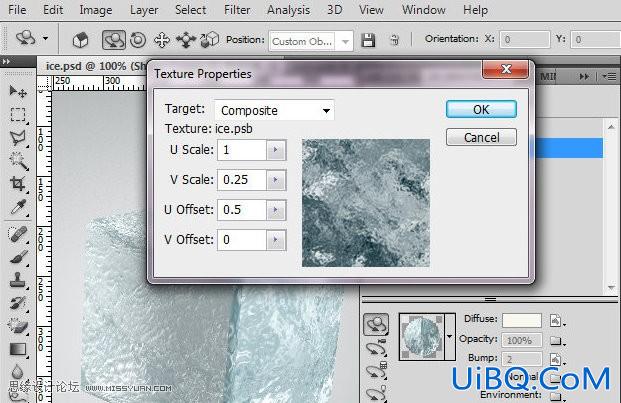Collapse the 3D panel with double arrows

[584, 76]
